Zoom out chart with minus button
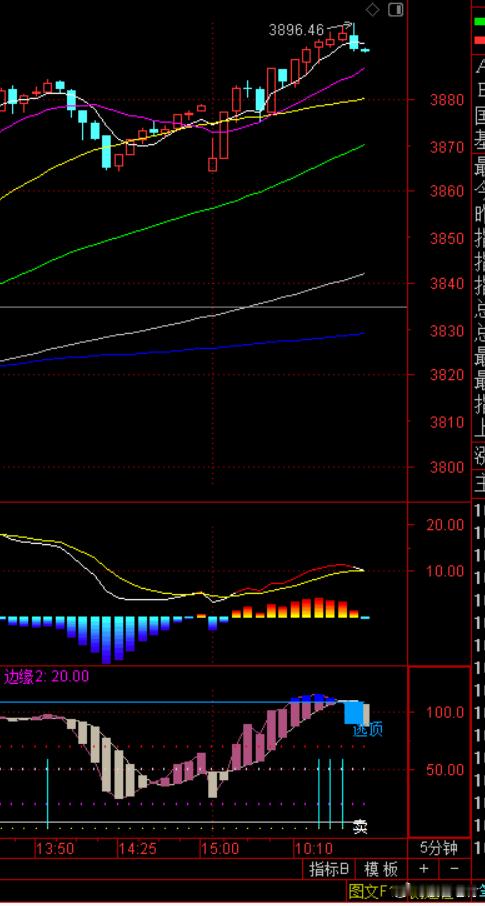 coord(454,868)
